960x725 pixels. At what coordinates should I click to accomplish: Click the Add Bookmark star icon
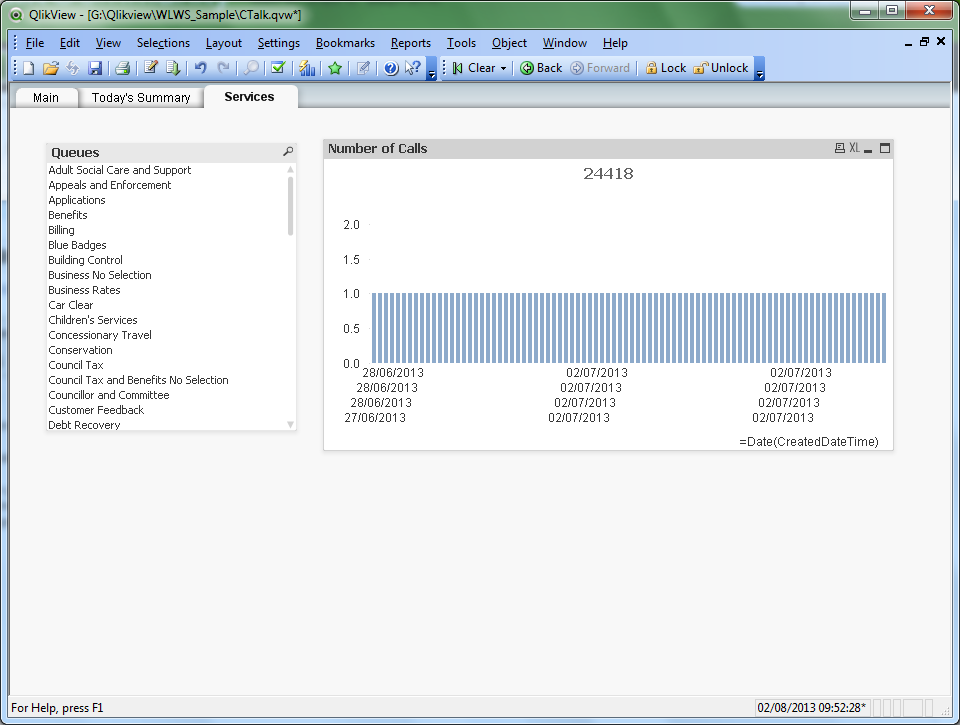click(335, 68)
